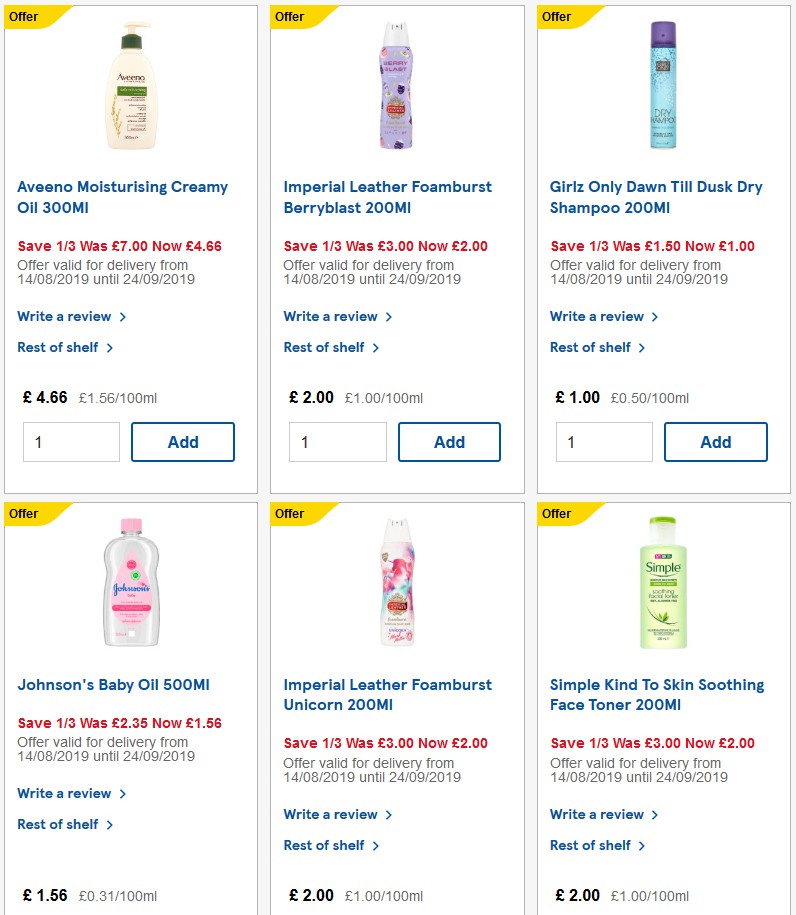796x915 pixels.
Task: Open the Foamburst Unicorn 200Ml product page
Action: point(388,694)
